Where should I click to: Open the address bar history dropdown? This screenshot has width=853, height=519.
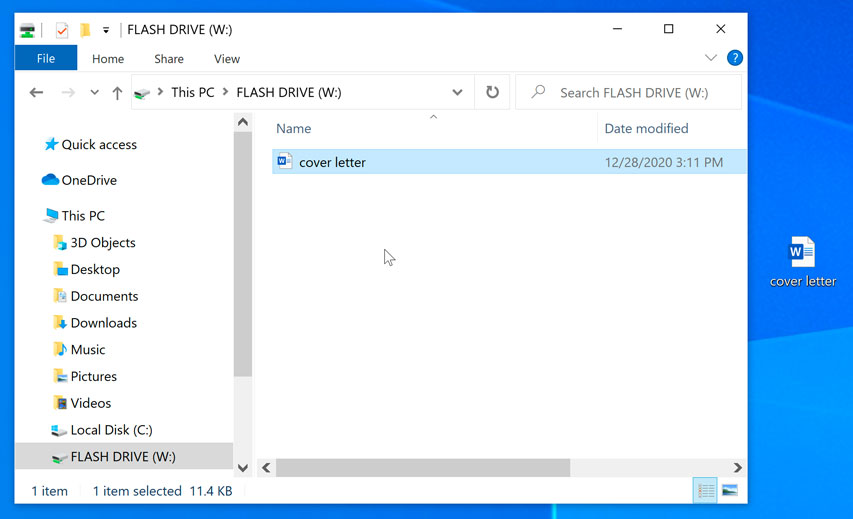[458, 92]
